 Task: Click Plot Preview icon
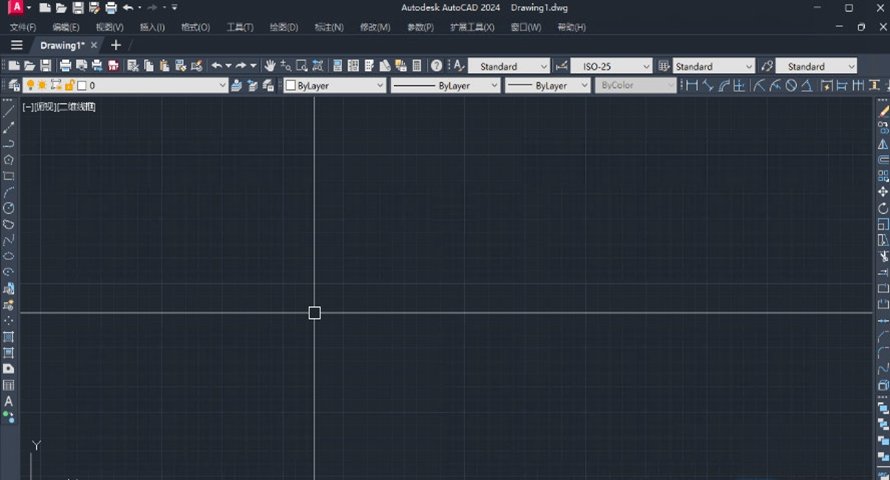coord(81,66)
